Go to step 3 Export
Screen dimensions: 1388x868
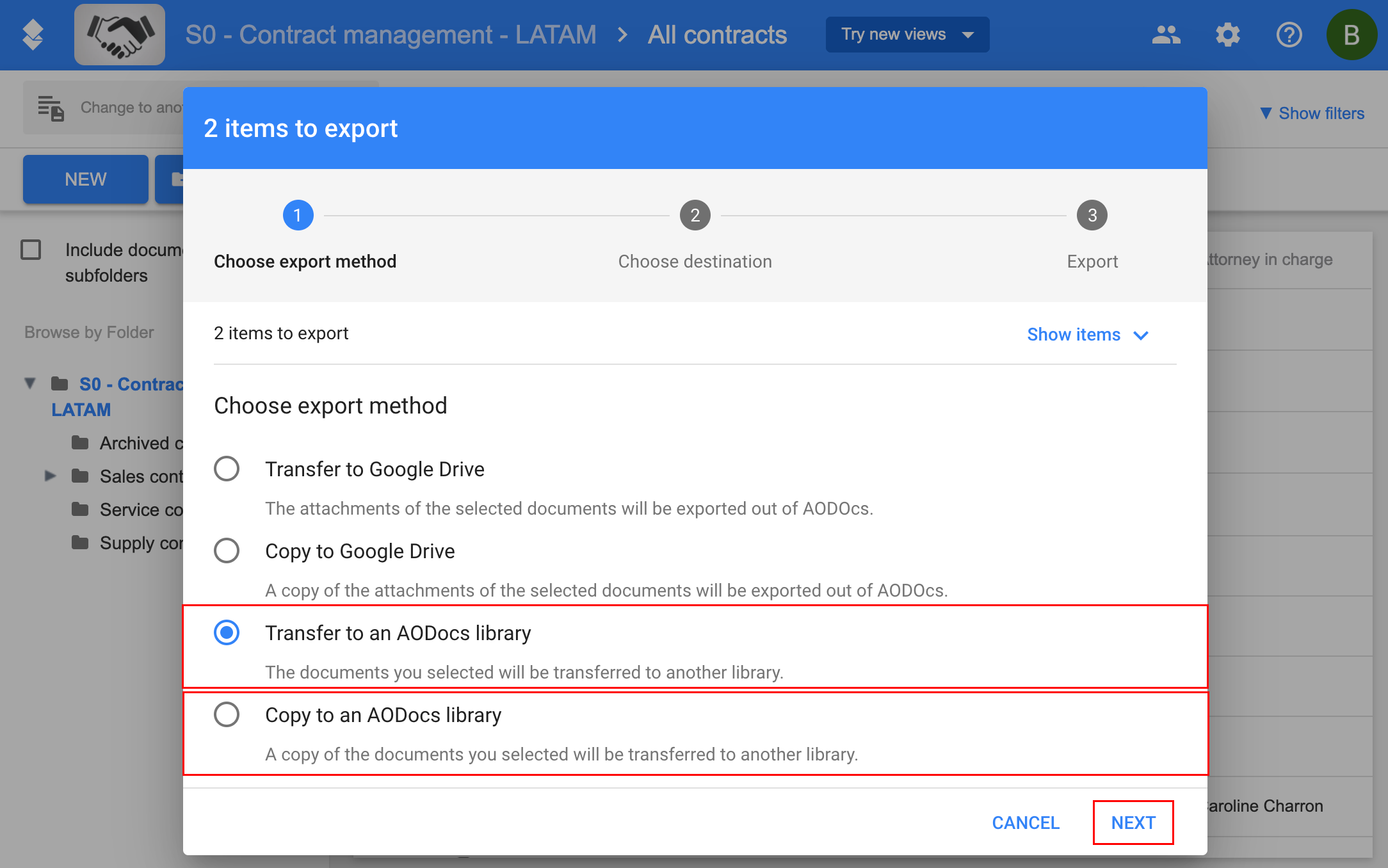tap(1092, 216)
